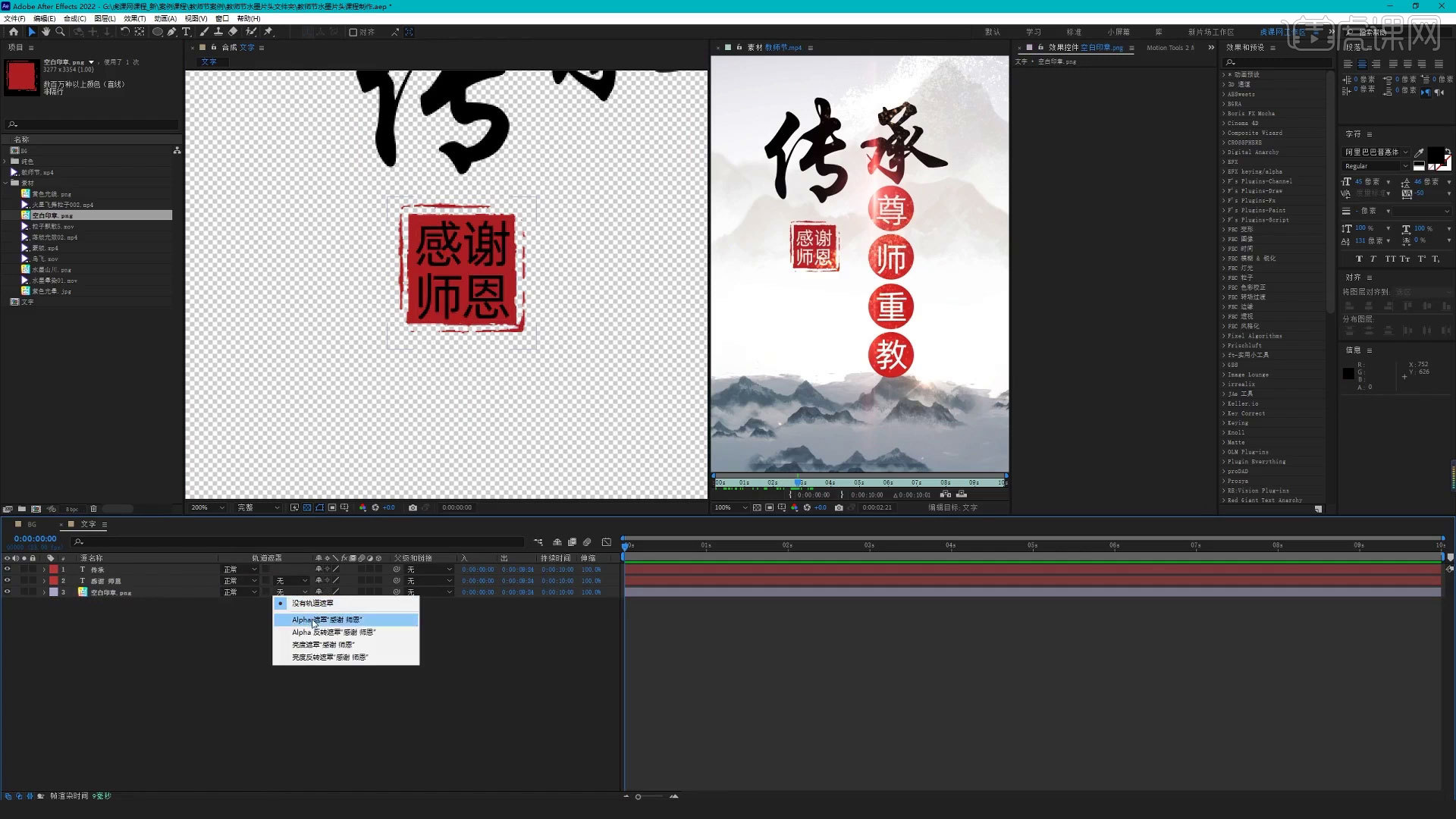Switch to BG timeline tab
The height and width of the screenshot is (819, 1456).
(32, 524)
